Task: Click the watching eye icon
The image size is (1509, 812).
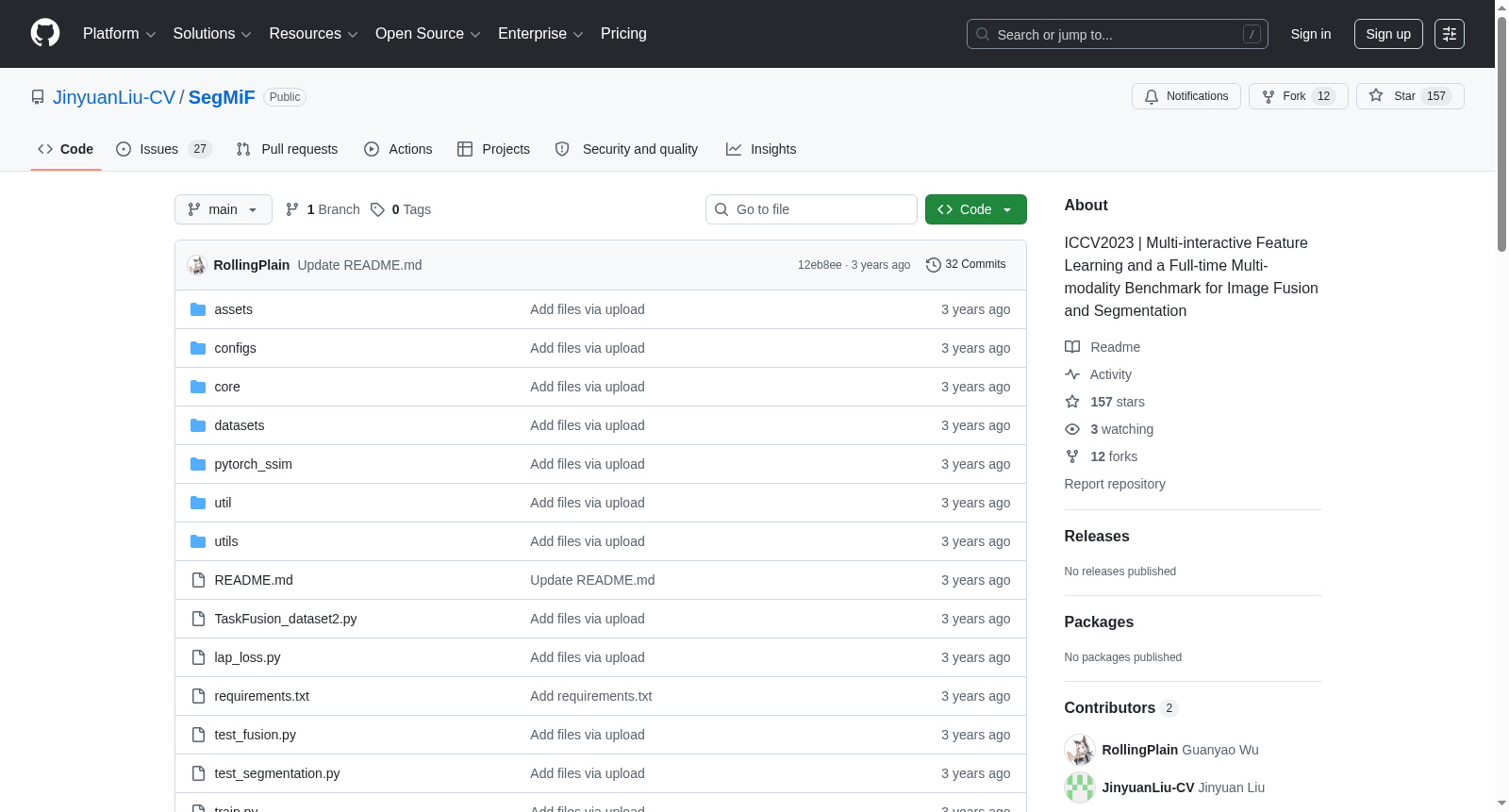Action: 1072,429
